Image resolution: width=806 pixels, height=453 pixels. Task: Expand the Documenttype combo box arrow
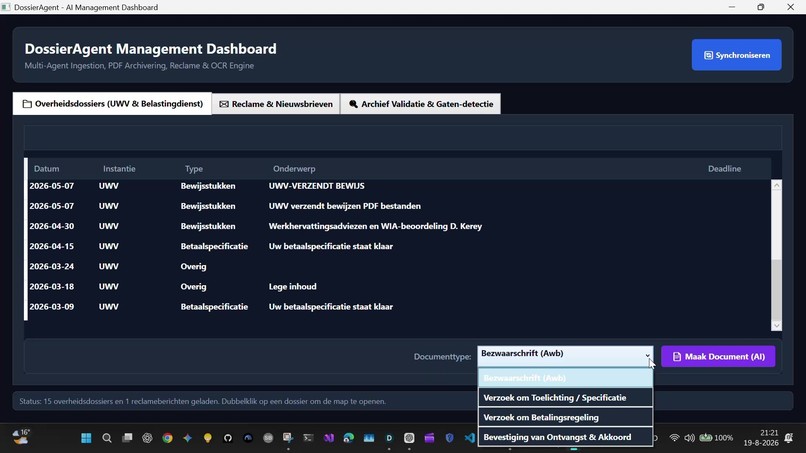coord(647,356)
